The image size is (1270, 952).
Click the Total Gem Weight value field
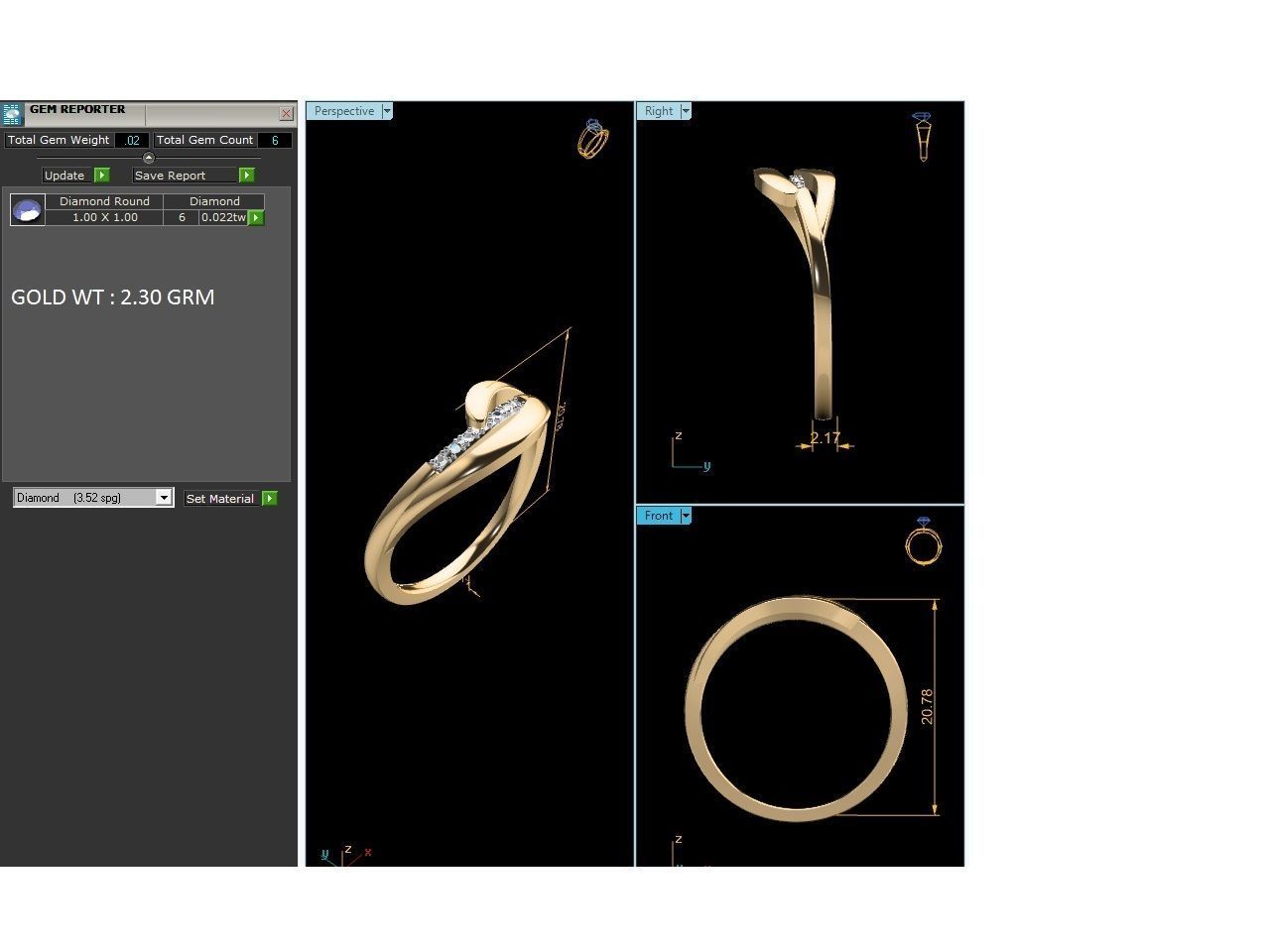click(x=132, y=141)
